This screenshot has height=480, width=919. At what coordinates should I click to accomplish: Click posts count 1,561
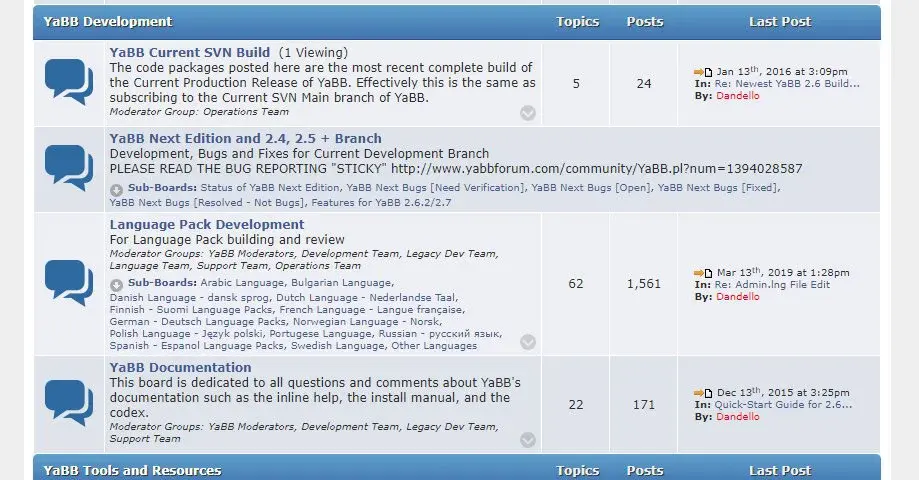644,284
